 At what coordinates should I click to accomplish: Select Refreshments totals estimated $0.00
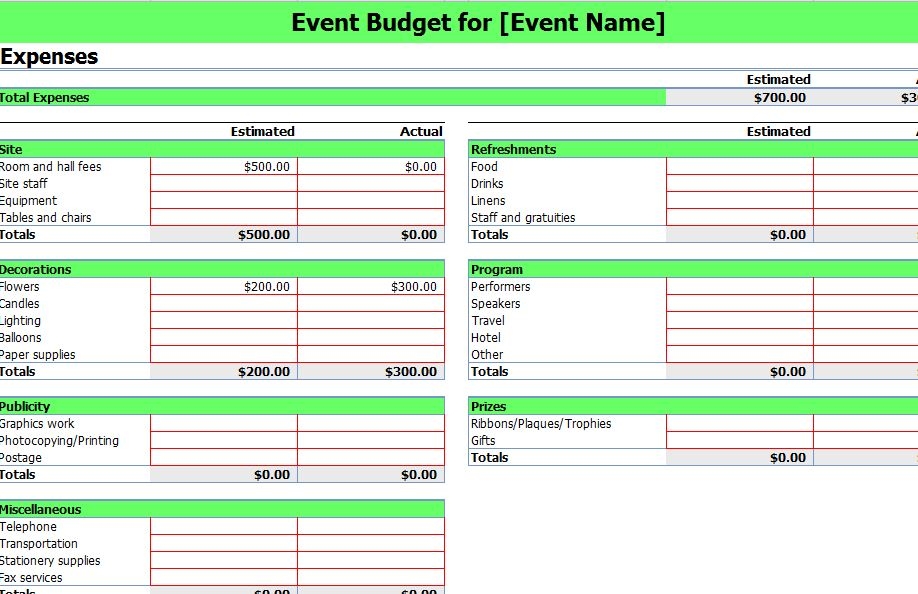coord(739,234)
